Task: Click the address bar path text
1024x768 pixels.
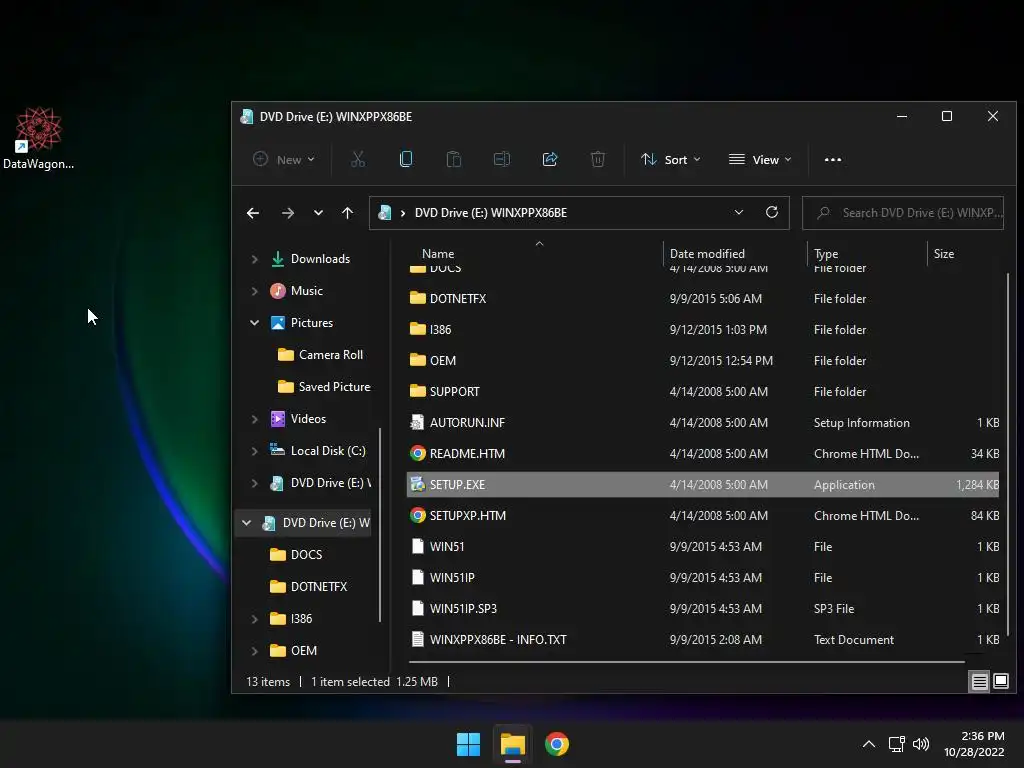Action: [490, 213]
